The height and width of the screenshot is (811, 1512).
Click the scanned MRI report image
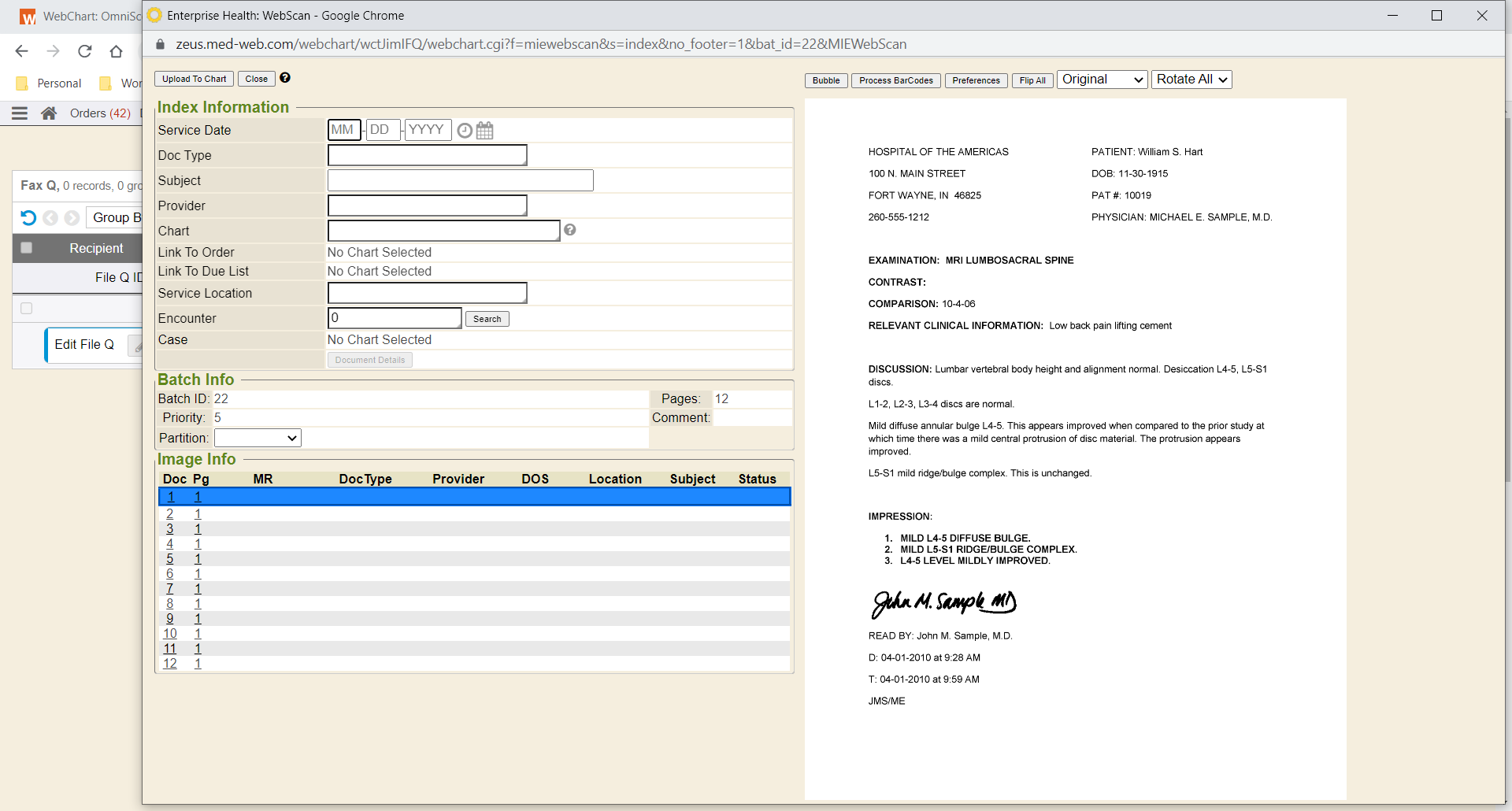1075,449
